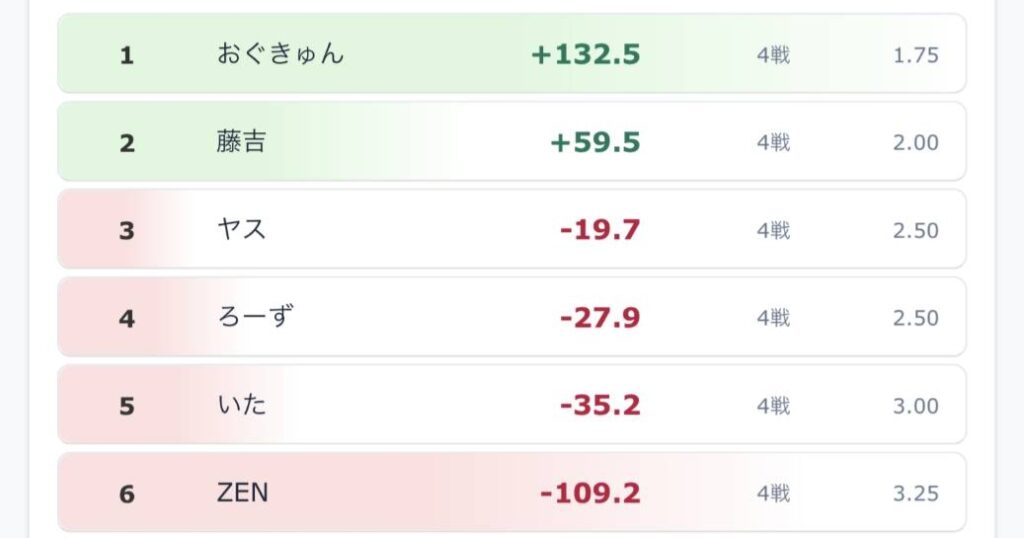
Task: Click the 3.00 average in いた row
Action: 916,405
